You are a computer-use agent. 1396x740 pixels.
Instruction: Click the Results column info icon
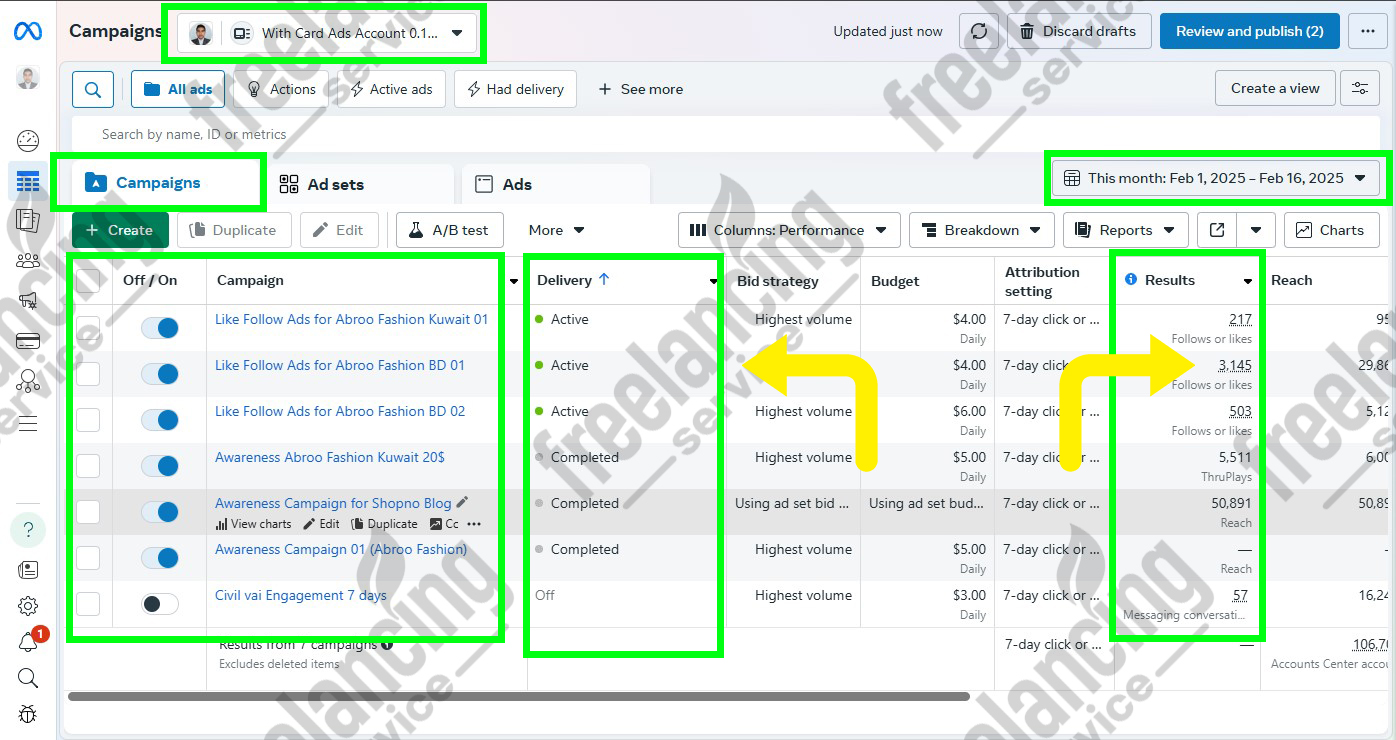pos(1131,280)
